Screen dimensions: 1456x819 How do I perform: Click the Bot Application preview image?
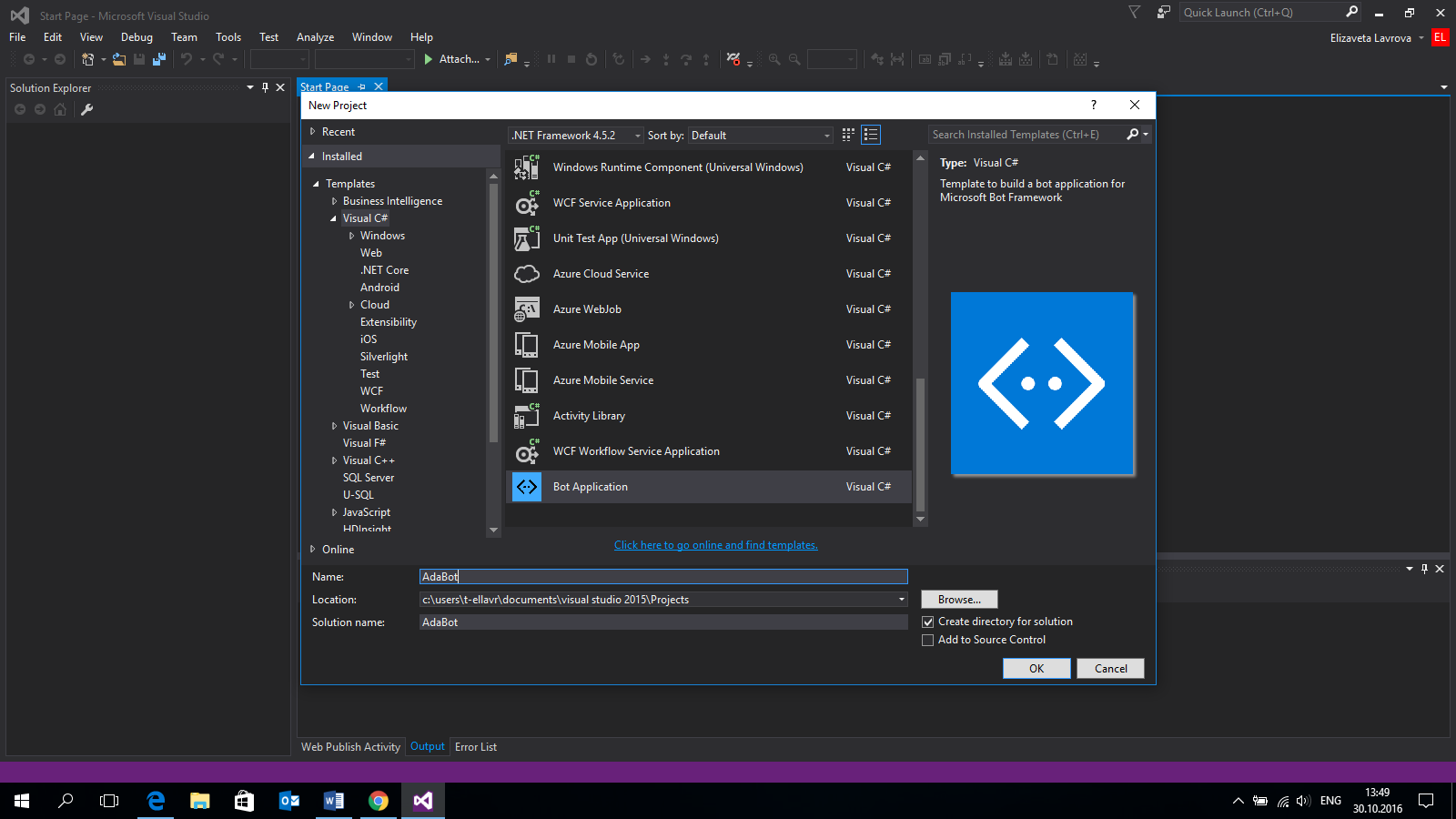(1043, 384)
